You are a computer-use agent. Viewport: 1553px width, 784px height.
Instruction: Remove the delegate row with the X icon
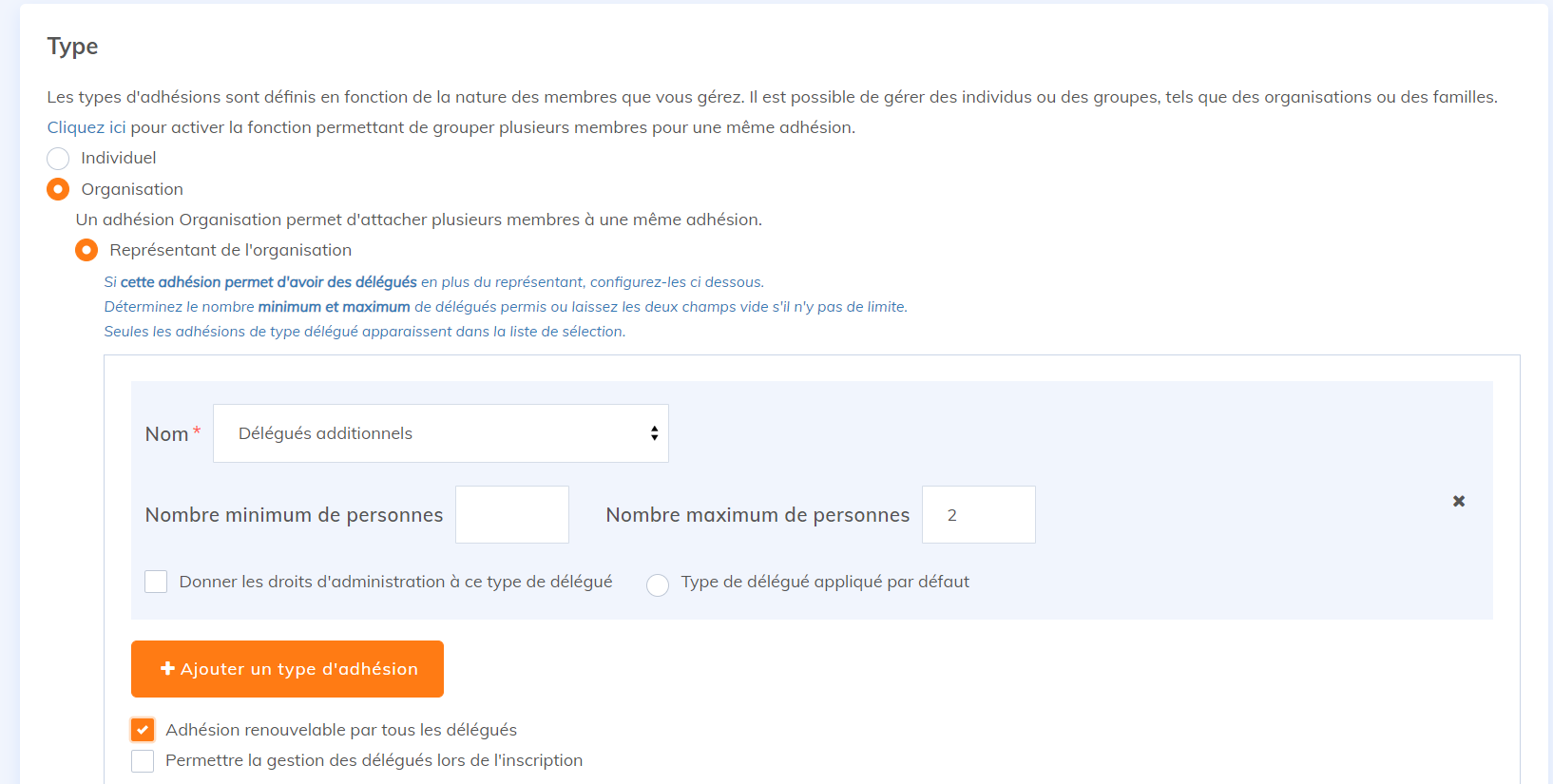click(x=1458, y=501)
